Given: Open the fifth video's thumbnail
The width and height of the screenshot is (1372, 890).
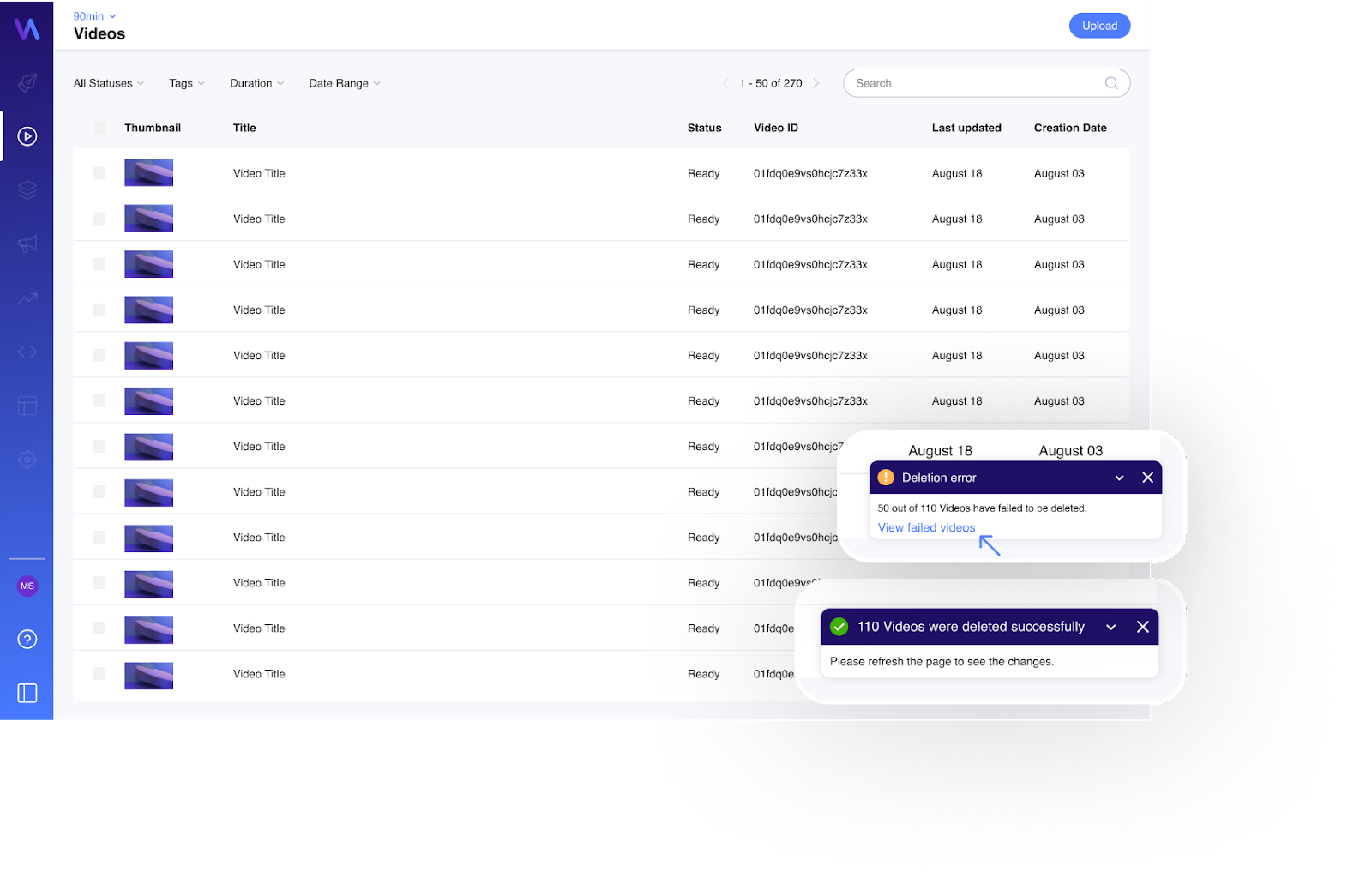Looking at the screenshot, I should [148, 355].
